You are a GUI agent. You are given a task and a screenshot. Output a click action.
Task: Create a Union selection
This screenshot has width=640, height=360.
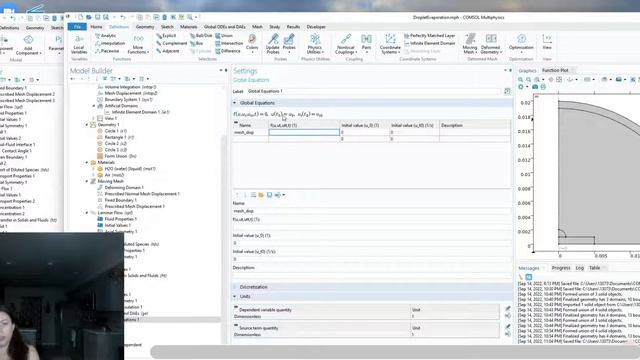tap(224, 36)
